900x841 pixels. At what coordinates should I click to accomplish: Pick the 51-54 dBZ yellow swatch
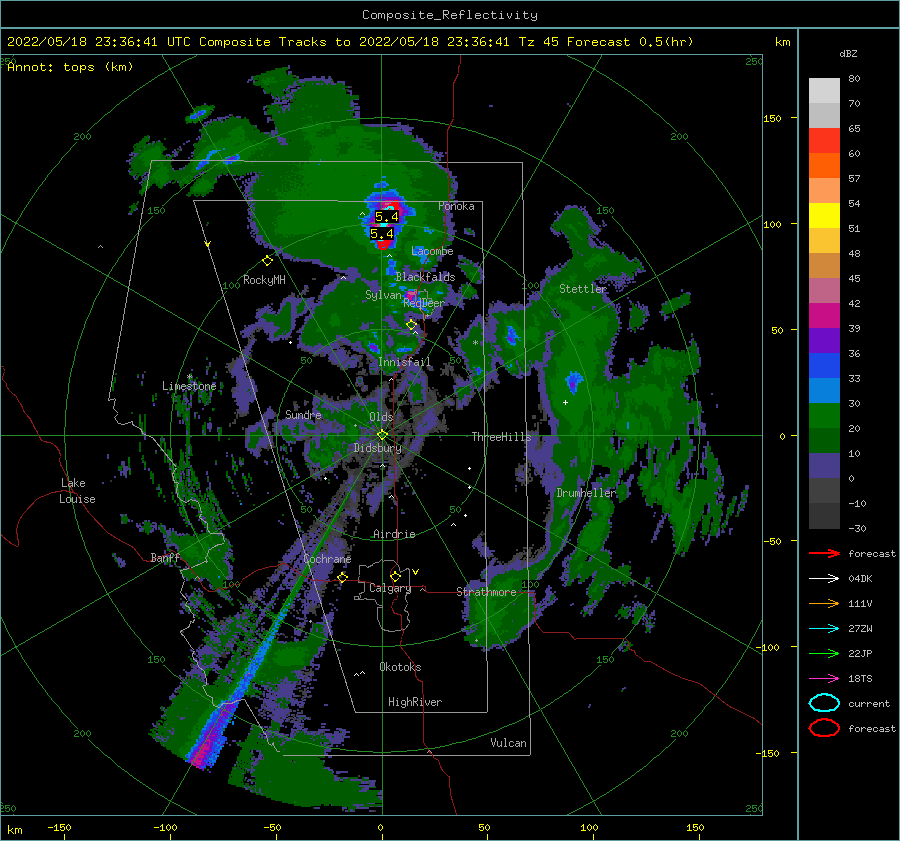click(x=824, y=216)
